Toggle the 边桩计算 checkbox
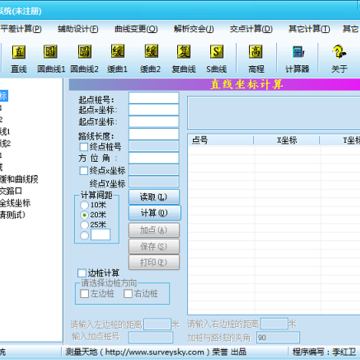This screenshot has width=360, height=360. pos(82,273)
